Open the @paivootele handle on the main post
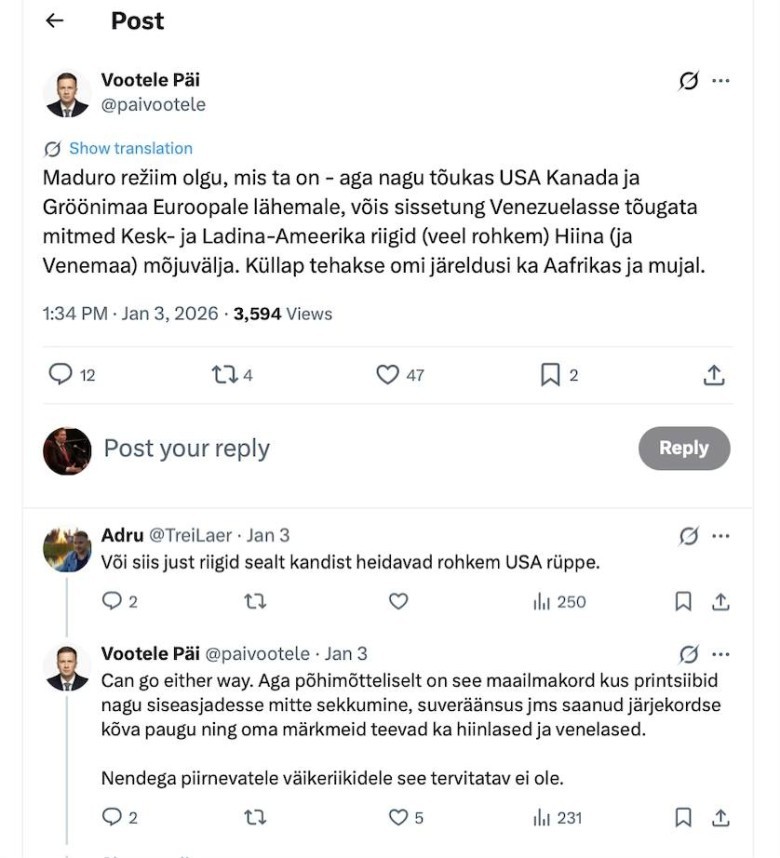Viewport: 780px width, 858px height. coord(153,104)
